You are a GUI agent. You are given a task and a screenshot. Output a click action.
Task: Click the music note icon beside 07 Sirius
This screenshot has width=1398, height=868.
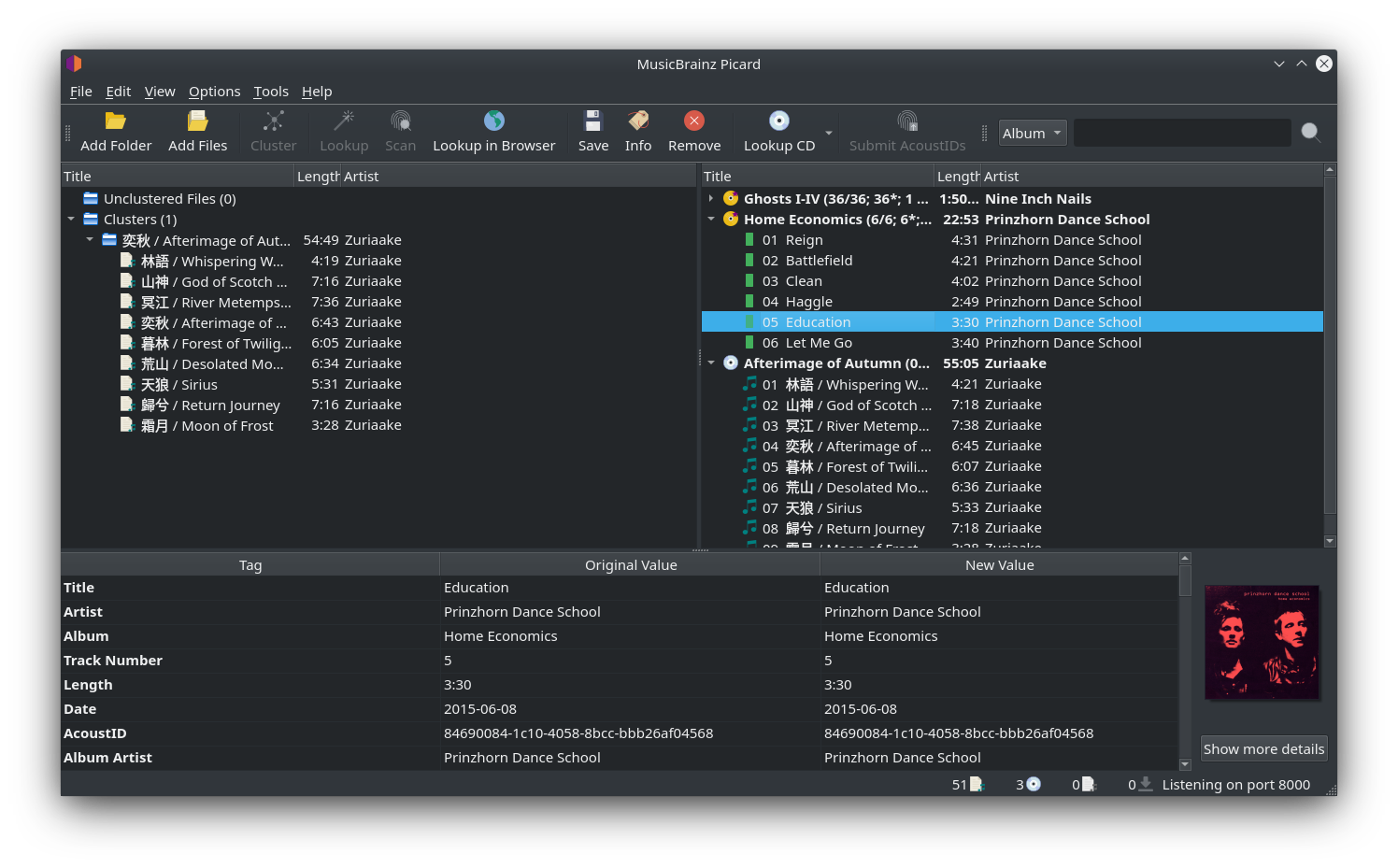749,506
